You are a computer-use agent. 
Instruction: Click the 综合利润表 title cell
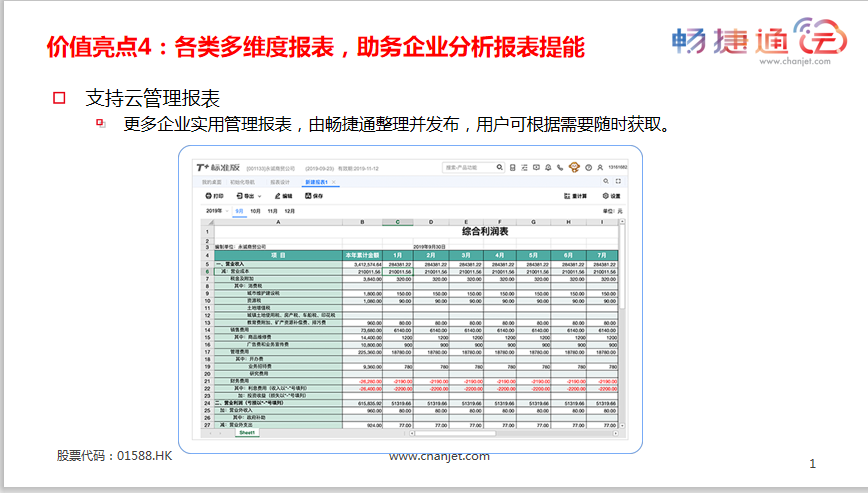pos(485,231)
